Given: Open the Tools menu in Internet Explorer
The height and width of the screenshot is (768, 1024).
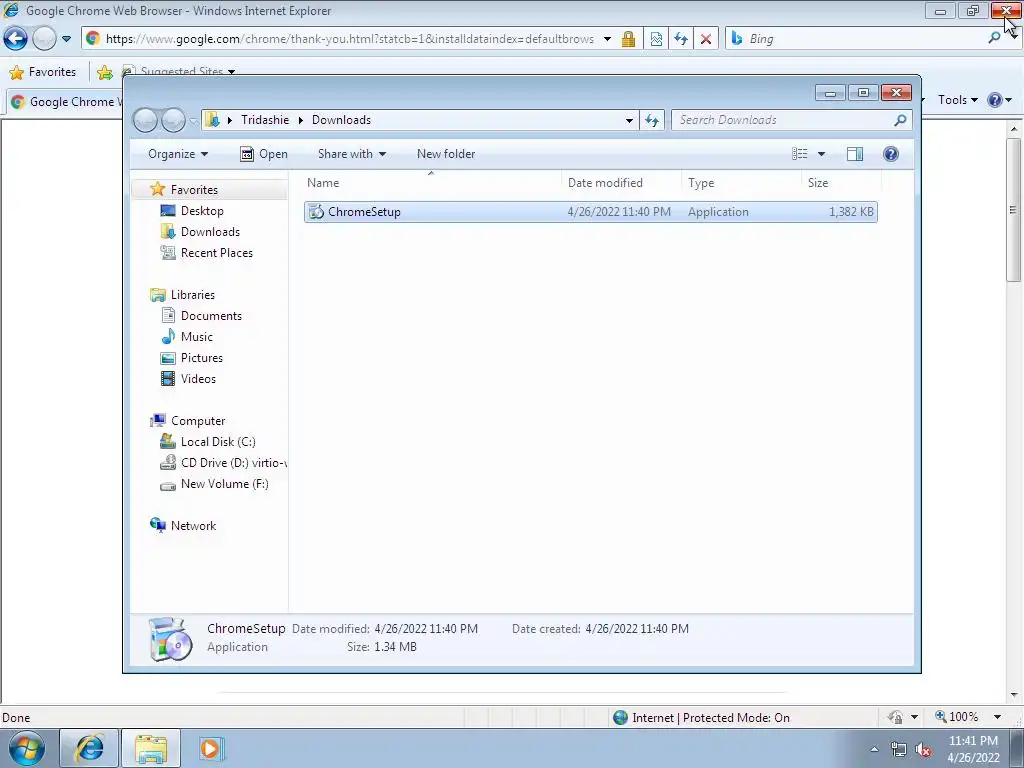Looking at the screenshot, I should pos(957,100).
